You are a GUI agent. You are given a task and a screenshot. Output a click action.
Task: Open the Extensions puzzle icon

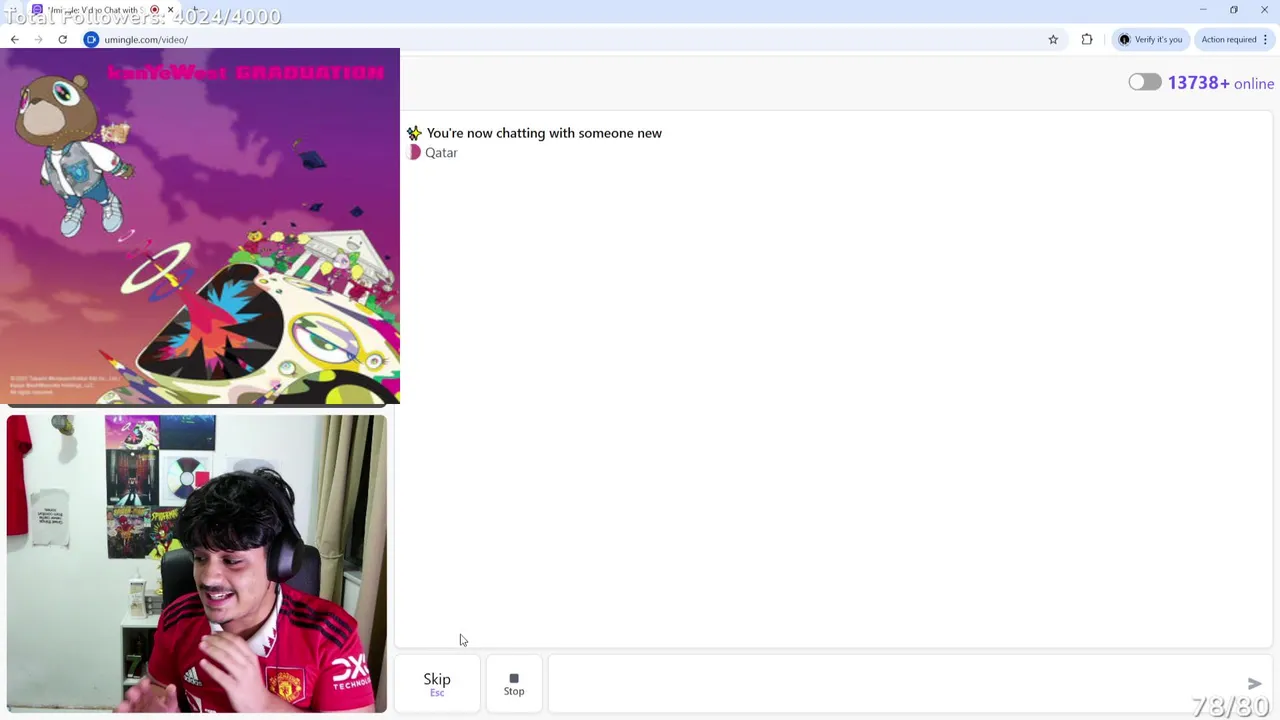pos(1087,39)
